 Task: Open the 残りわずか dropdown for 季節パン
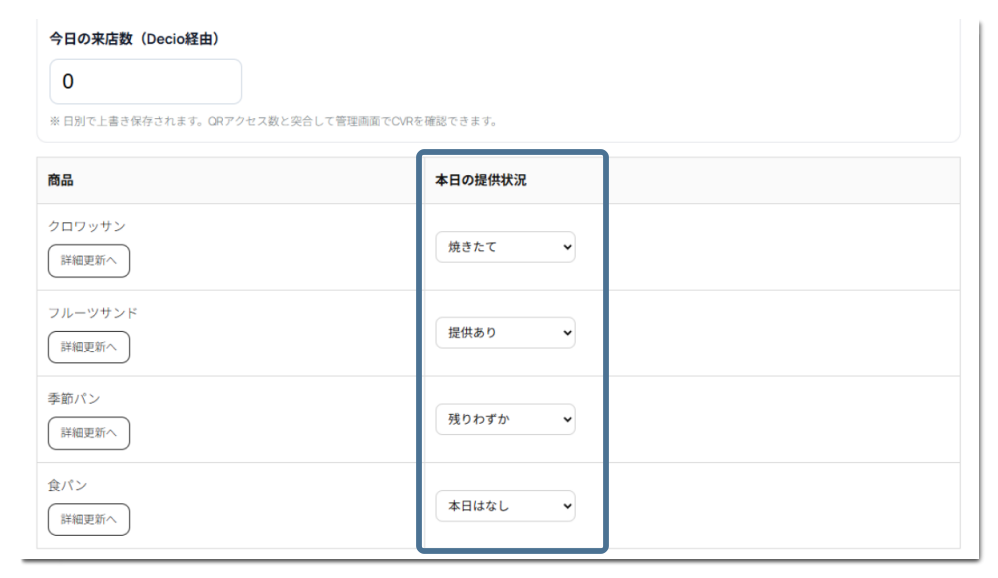(505, 419)
